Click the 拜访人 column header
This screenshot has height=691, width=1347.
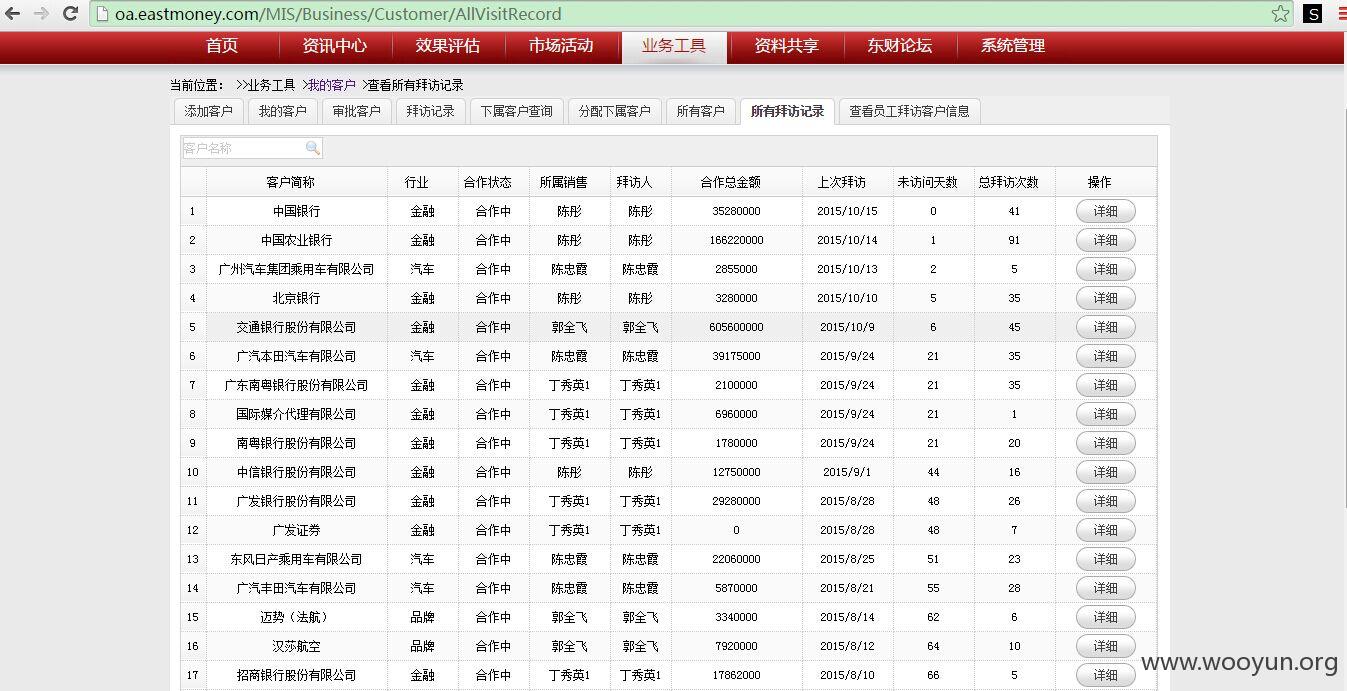[x=640, y=182]
